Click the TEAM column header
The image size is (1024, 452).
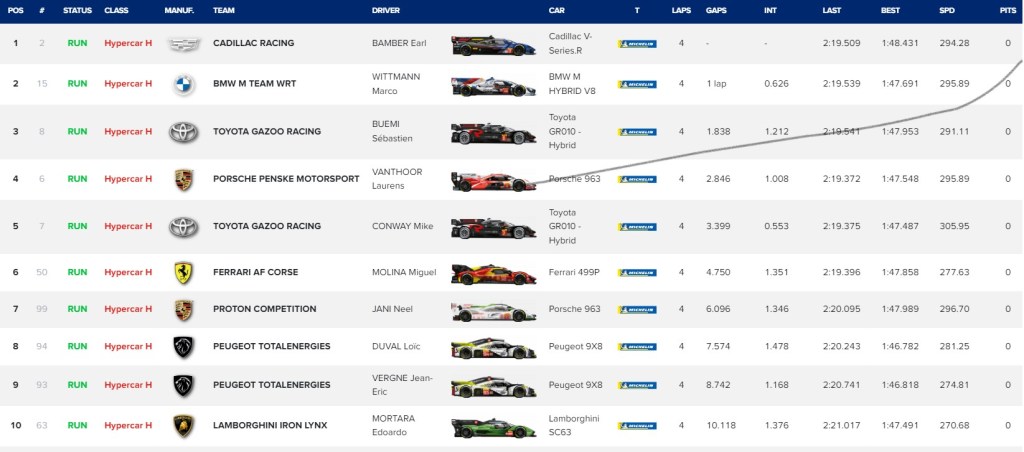(x=223, y=10)
